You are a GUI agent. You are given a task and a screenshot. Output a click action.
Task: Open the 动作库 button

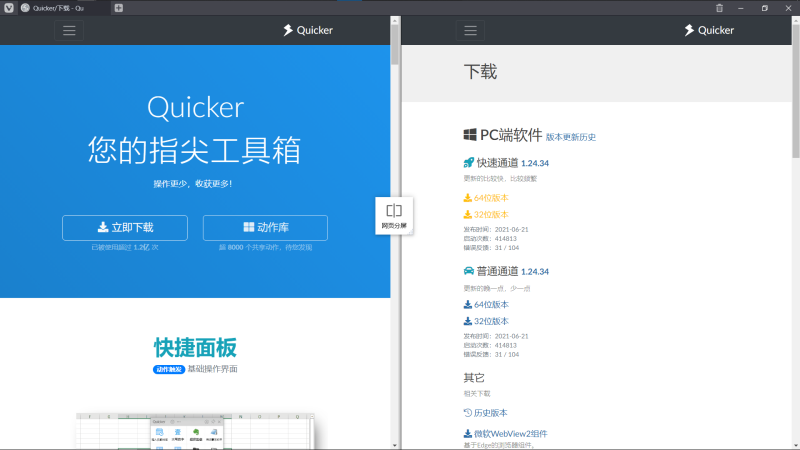[265, 228]
